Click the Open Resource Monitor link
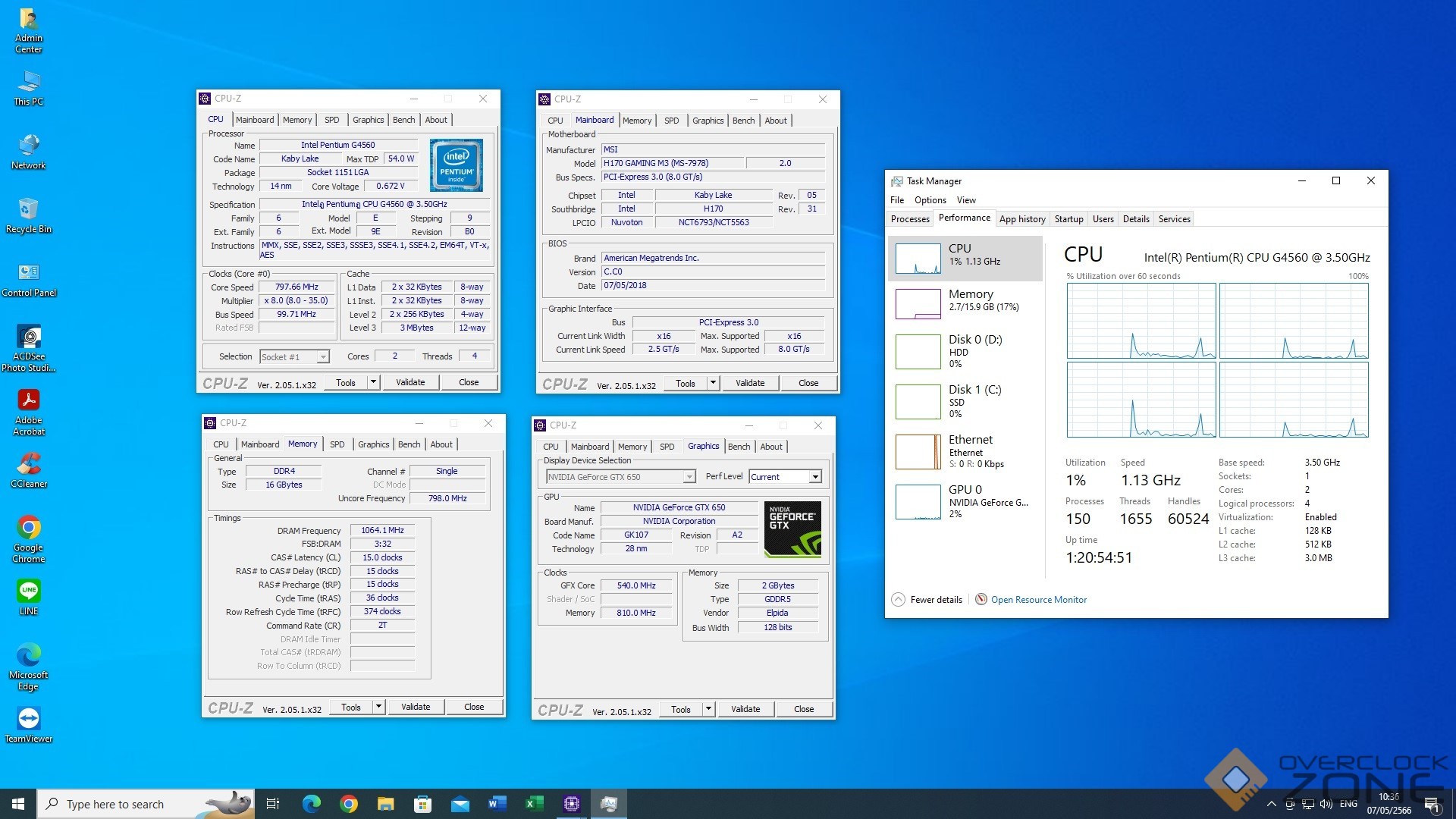Image resolution: width=1456 pixels, height=819 pixels. pos(1038,600)
